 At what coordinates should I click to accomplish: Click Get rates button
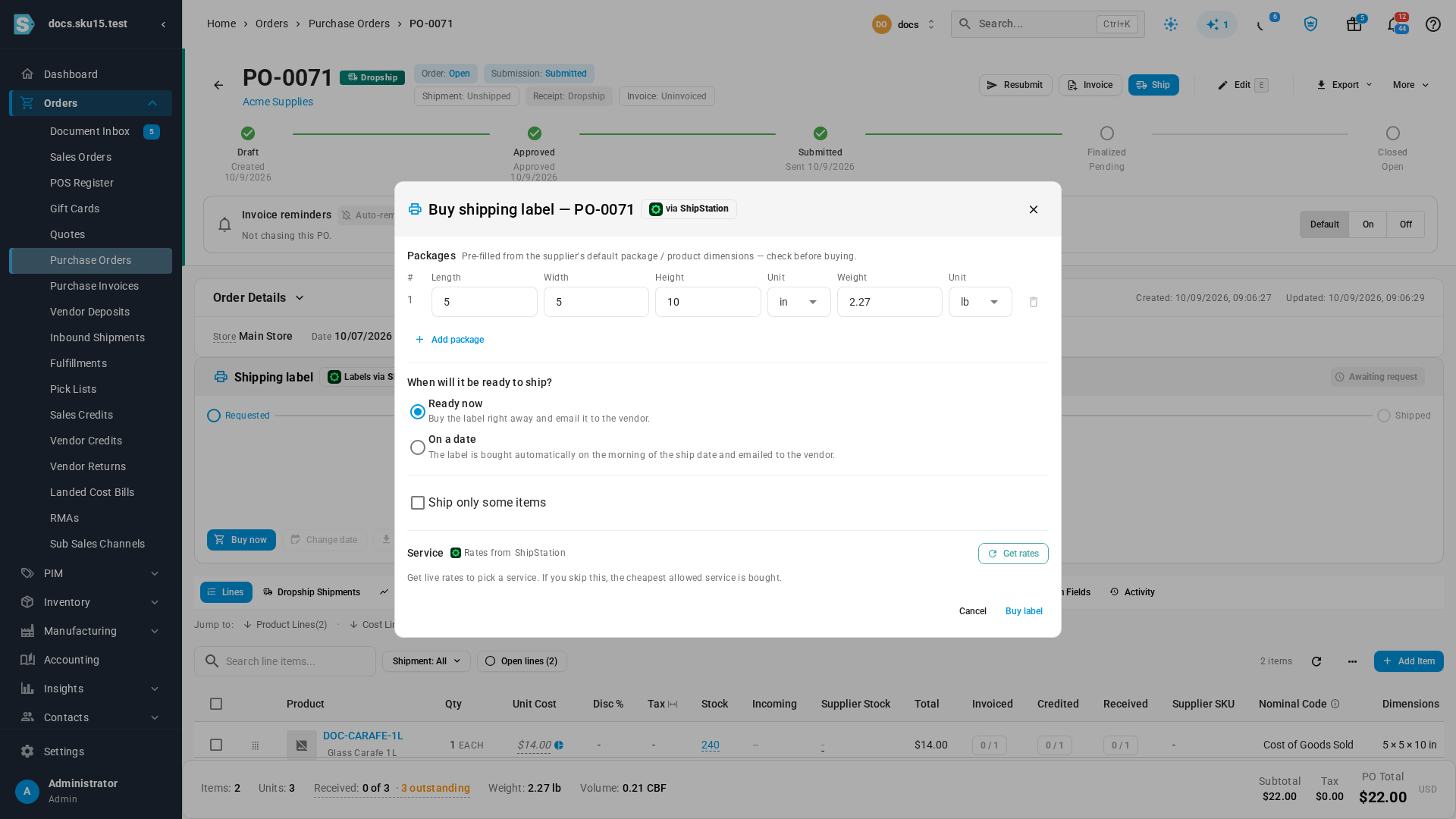coord(1013,554)
